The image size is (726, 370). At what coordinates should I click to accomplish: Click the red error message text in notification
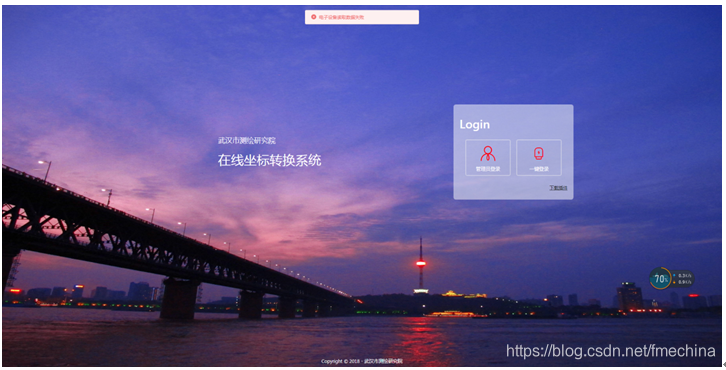(x=341, y=17)
